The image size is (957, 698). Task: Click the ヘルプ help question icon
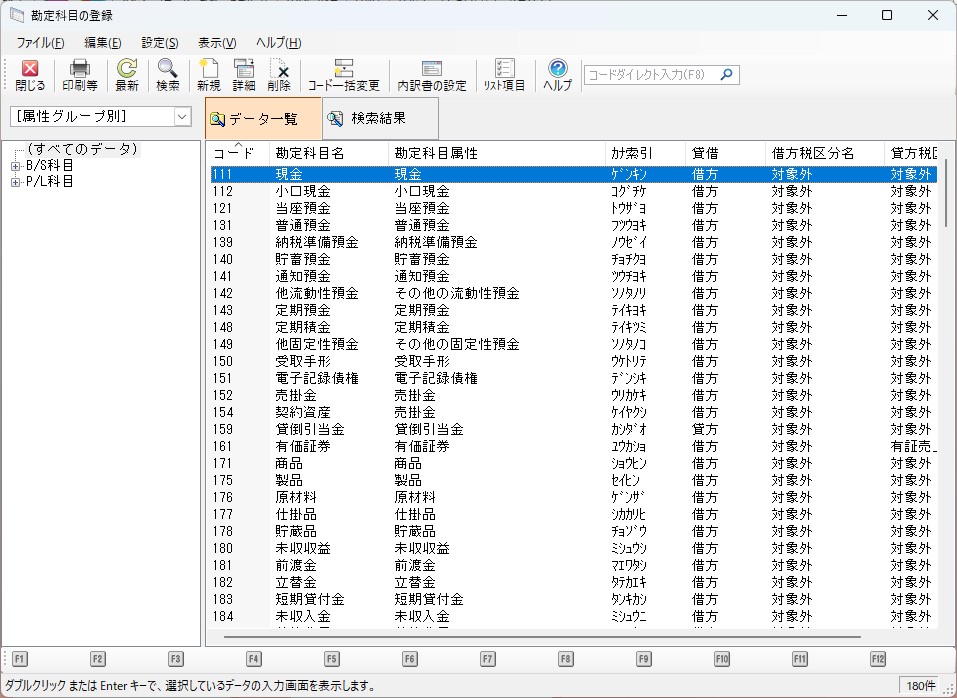point(558,75)
